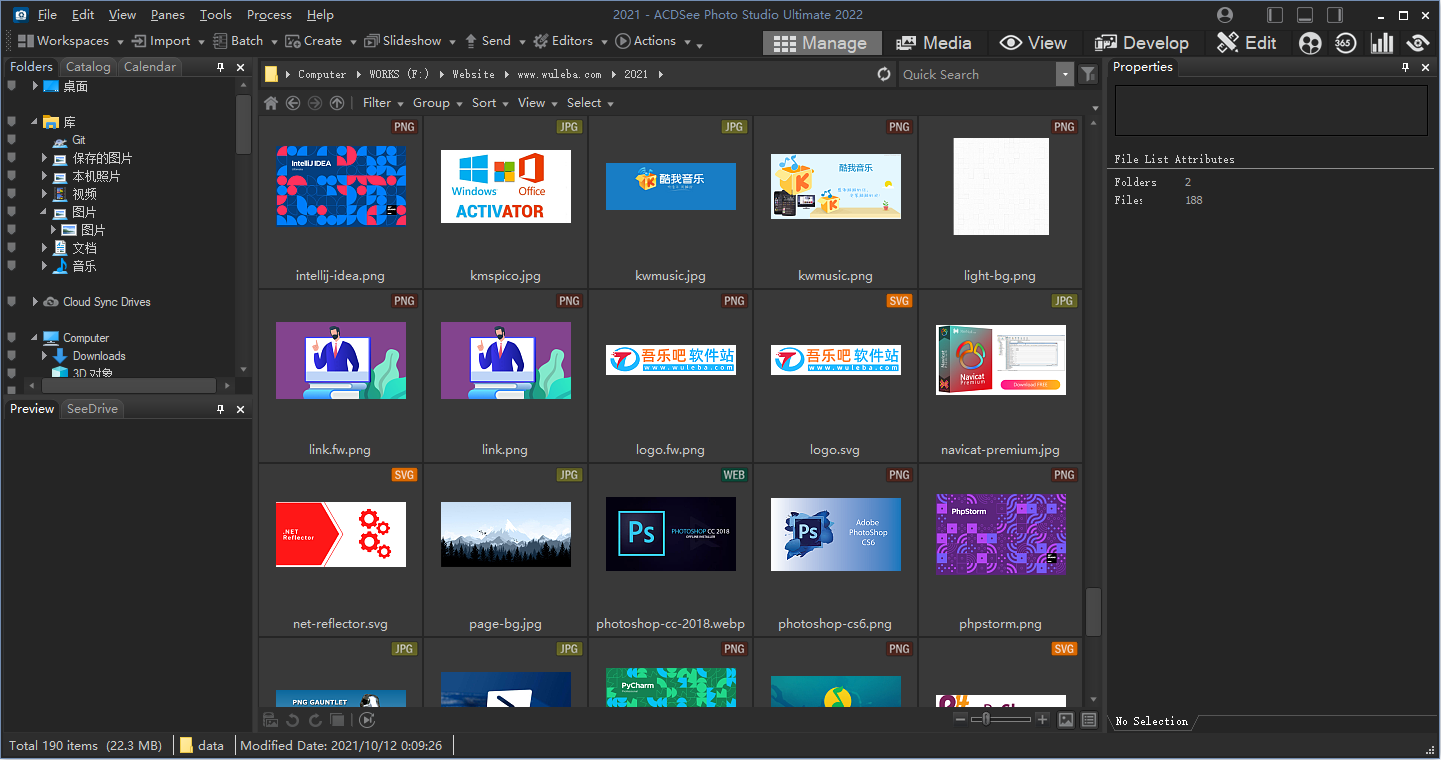Viewport: 1441px width, 760px height.
Task: Start slideshow from bottom toolbar play icon
Action: [x=367, y=720]
